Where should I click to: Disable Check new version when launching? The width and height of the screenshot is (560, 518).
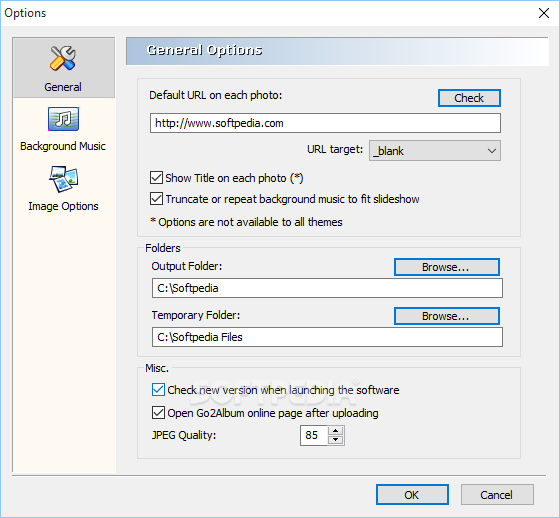[158, 390]
